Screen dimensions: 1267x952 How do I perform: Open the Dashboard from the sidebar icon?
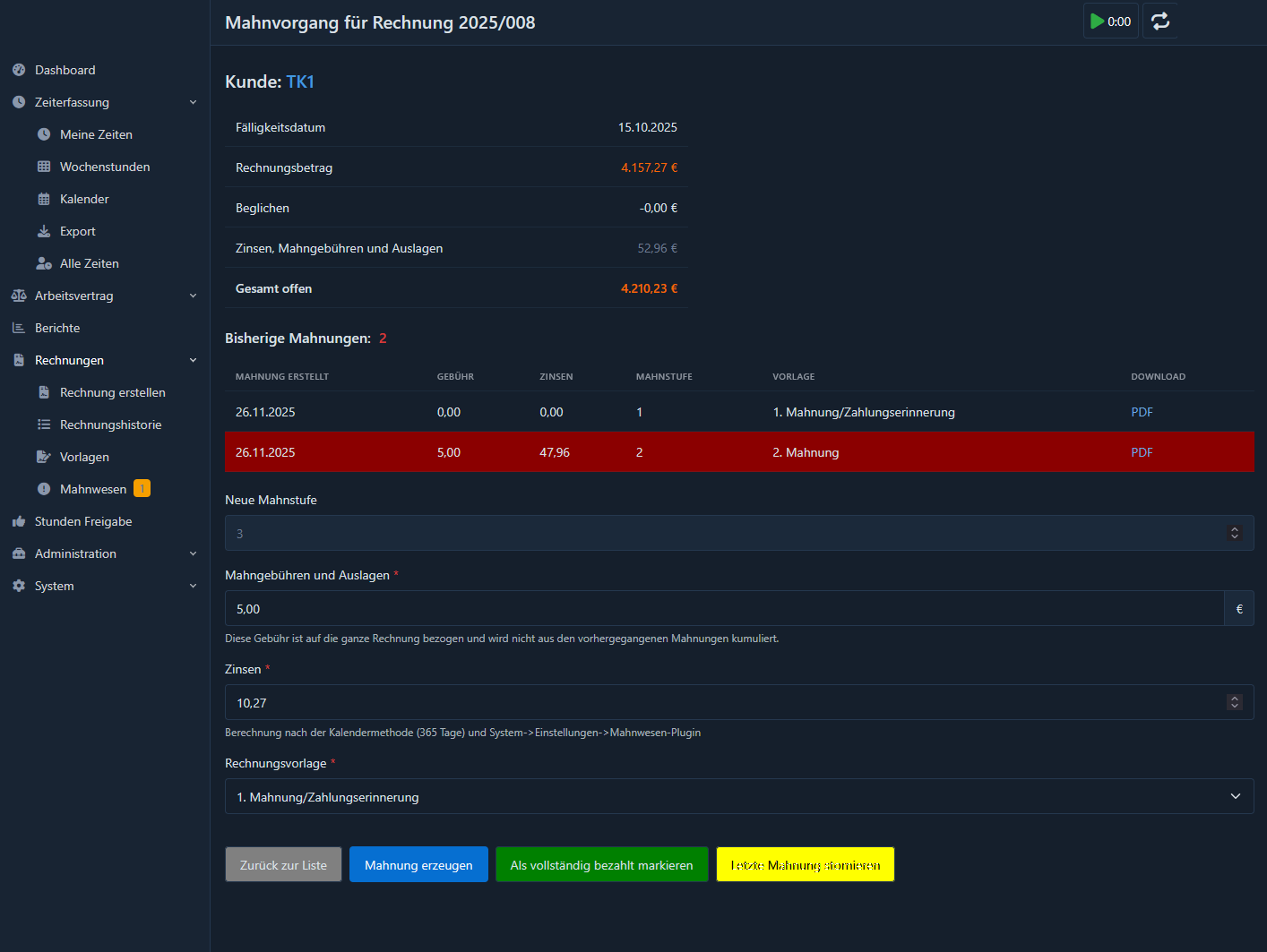pyautogui.click(x=17, y=69)
